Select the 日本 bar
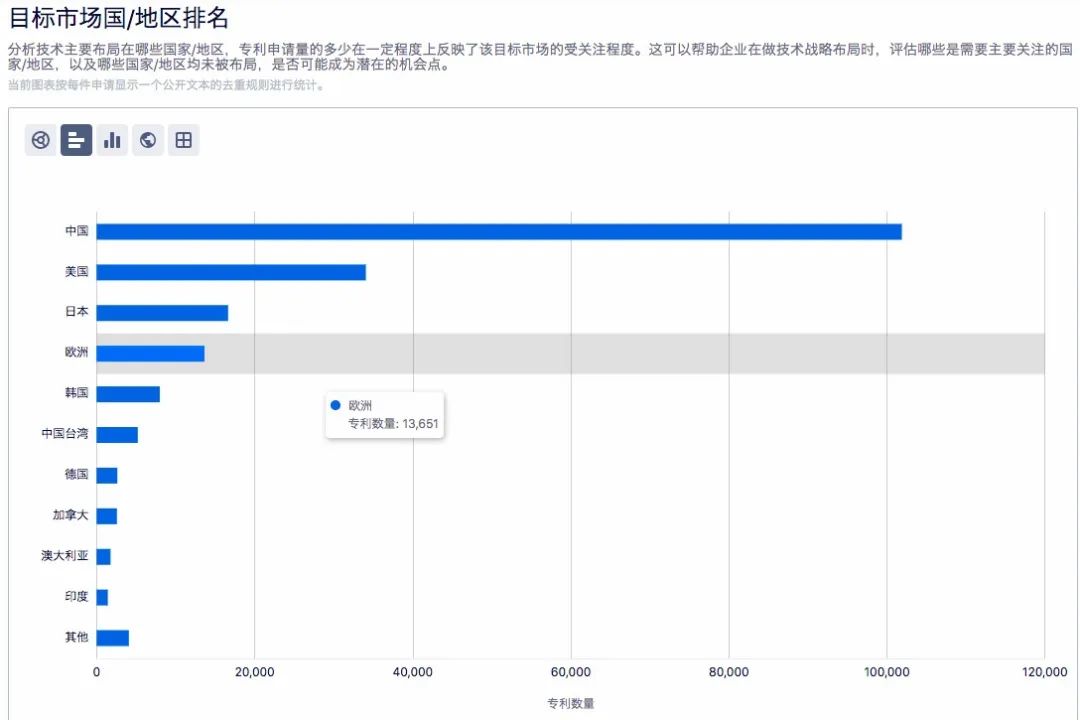The width and height of the screenshot is (1080, 720). [x=162, y=313]
